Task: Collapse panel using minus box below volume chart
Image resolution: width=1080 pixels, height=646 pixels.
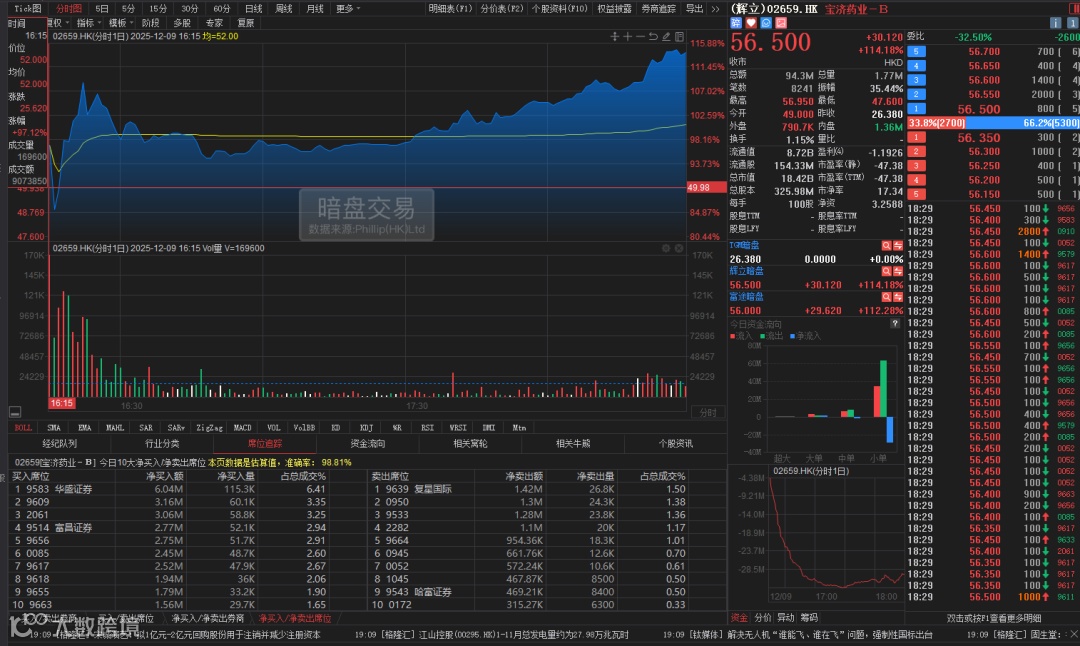Action: [14, 413]
